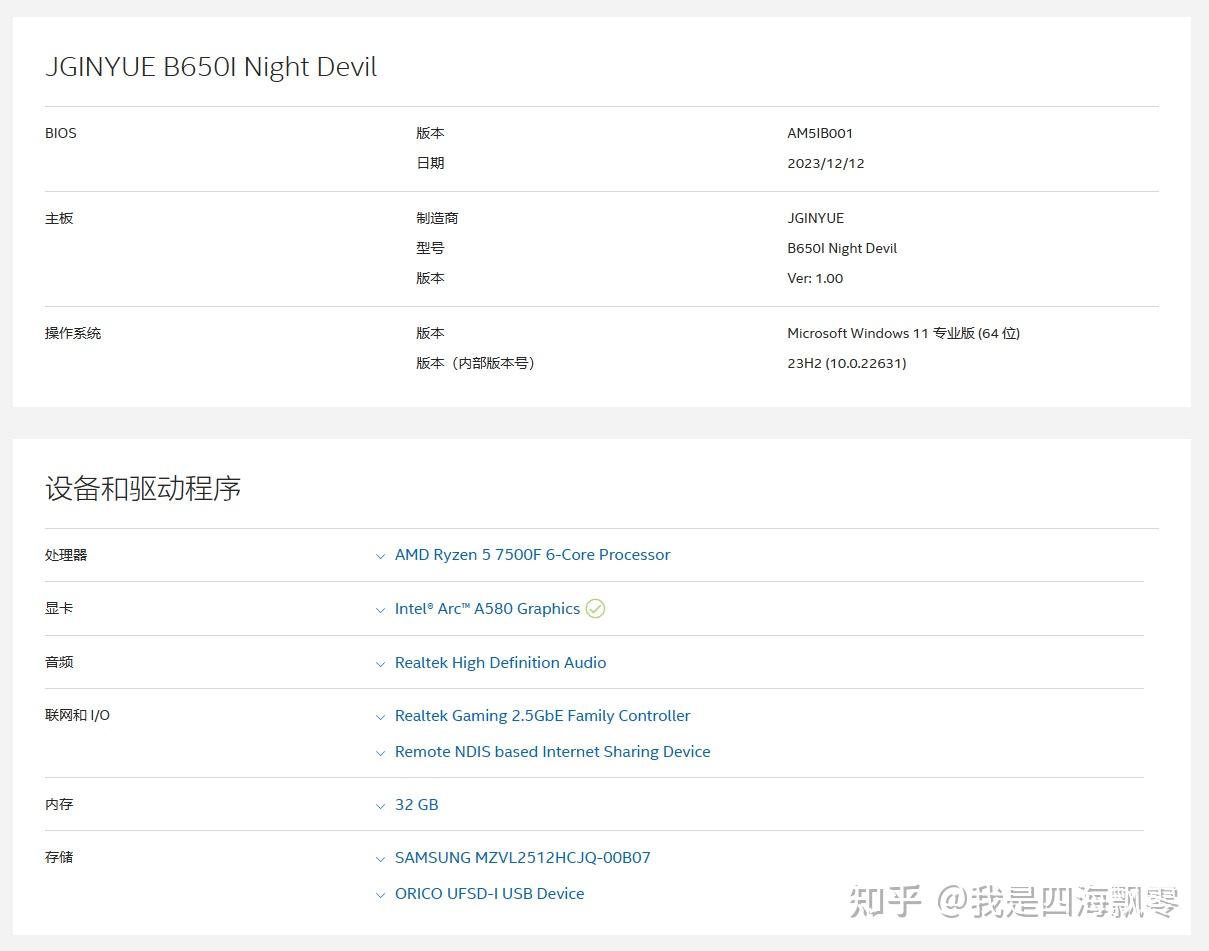
Task: Select the 版本（内部版本号）field label
Action: [x=475, y=363]
